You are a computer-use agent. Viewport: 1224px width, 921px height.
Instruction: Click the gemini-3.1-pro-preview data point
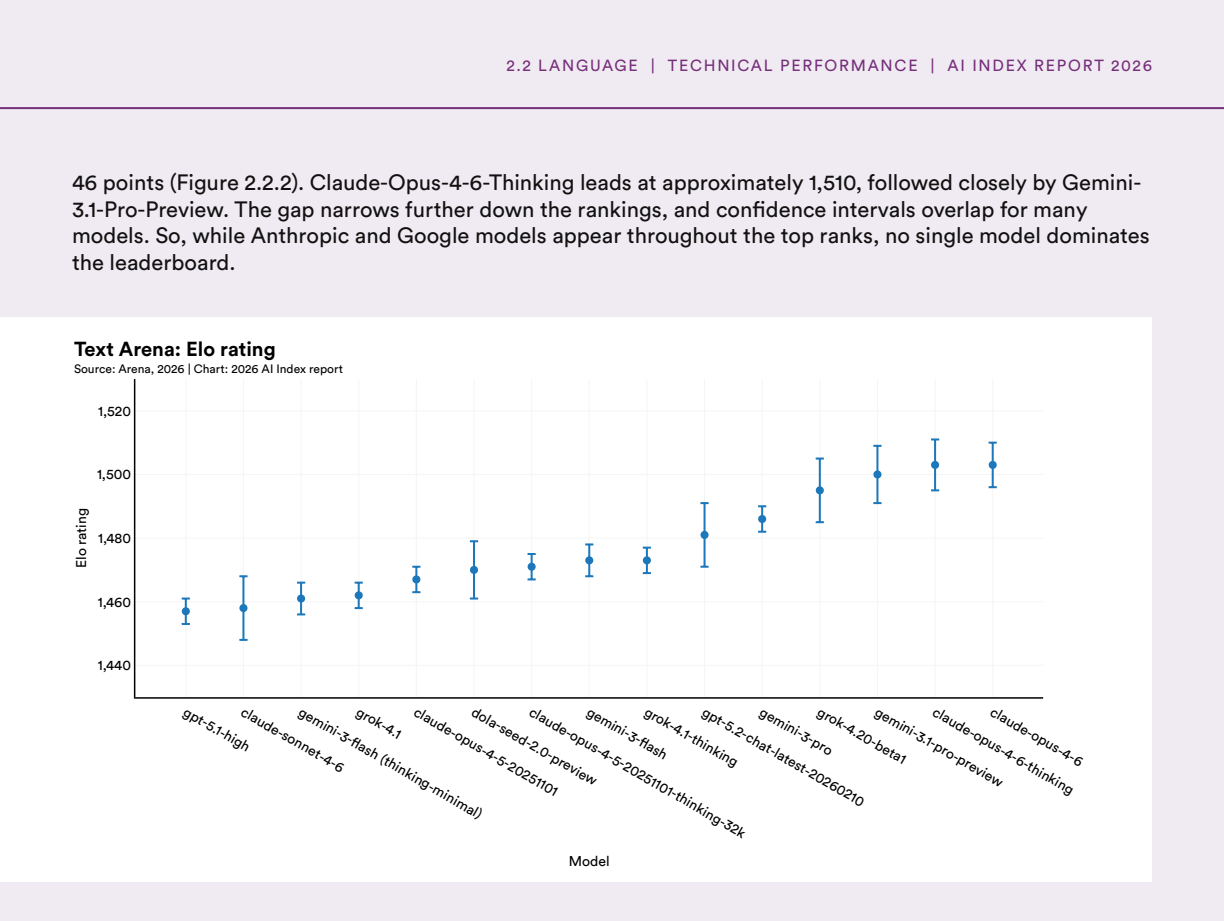(878, 474)
